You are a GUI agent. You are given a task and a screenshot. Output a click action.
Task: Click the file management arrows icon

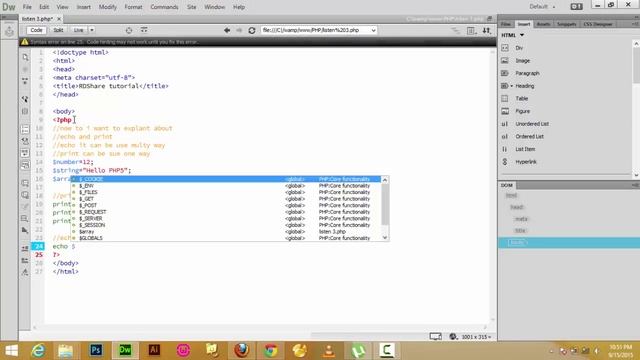coord(487,31)
